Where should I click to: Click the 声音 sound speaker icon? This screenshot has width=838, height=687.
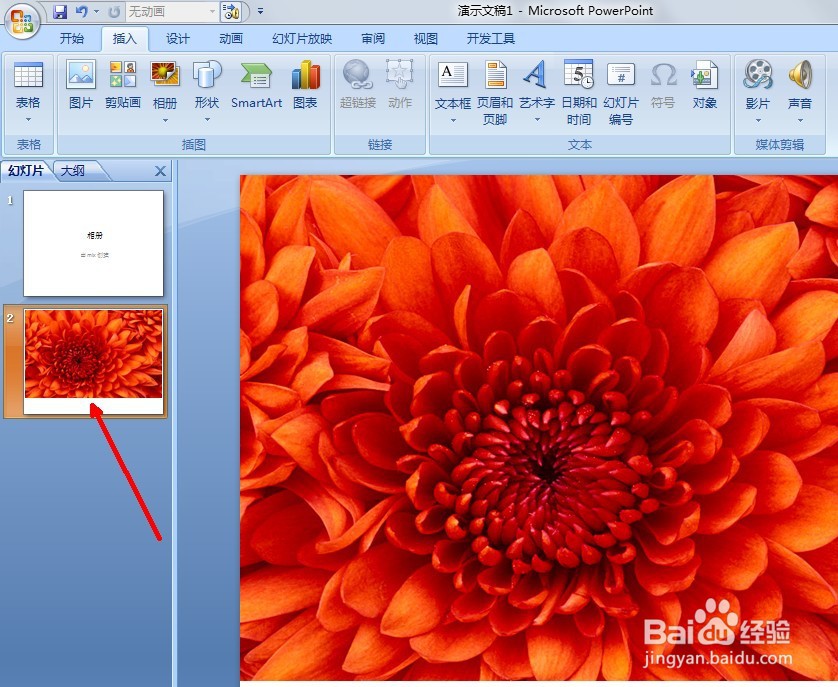pyautogui.click(x=800, y=75)
